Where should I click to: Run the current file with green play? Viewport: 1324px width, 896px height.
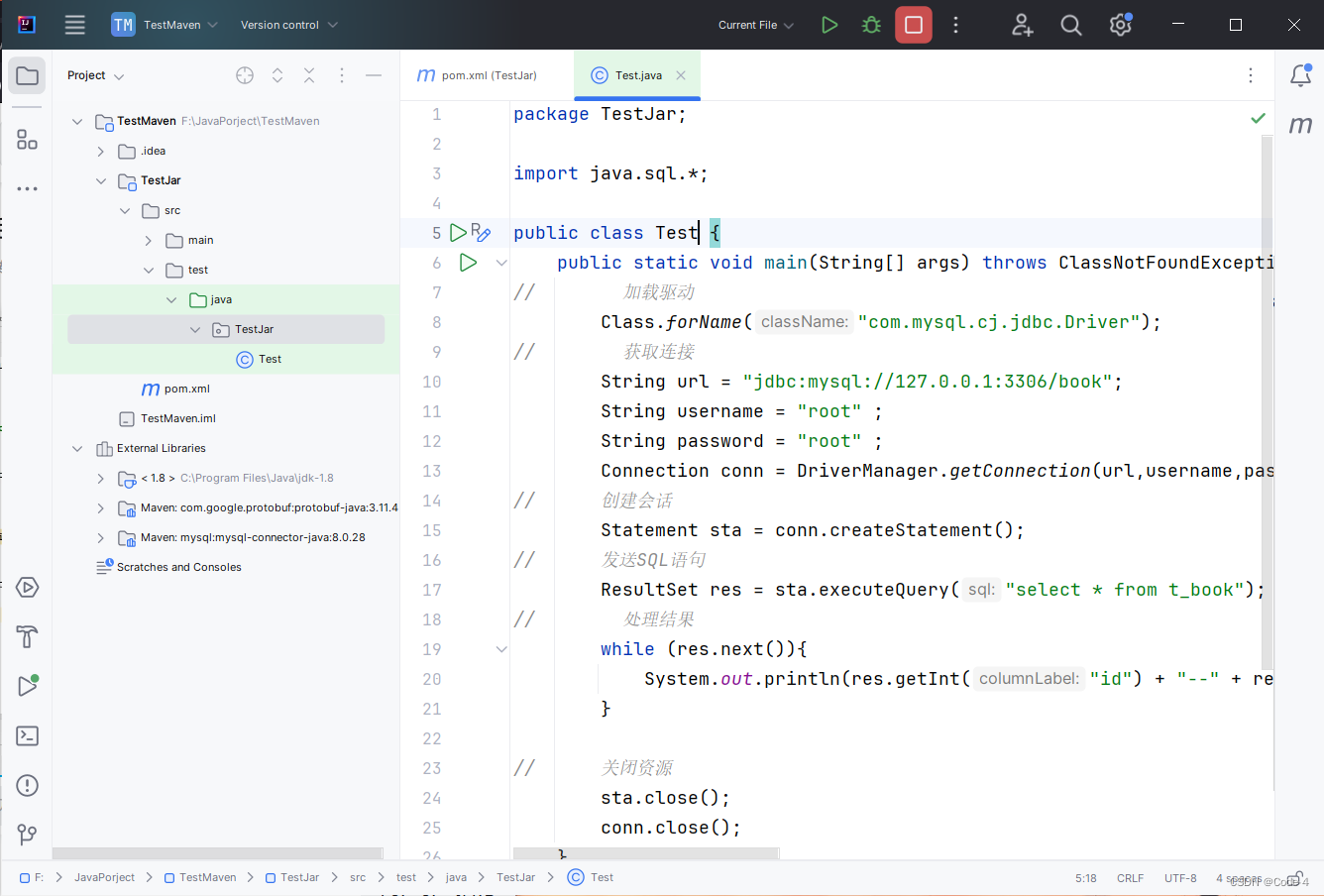click(x=829, y=25)
